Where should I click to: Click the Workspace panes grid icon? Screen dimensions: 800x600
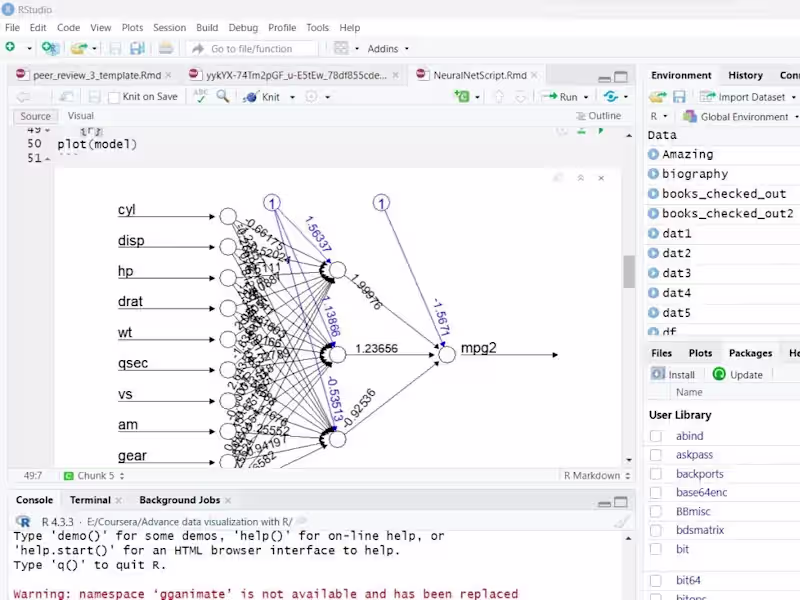341,48
